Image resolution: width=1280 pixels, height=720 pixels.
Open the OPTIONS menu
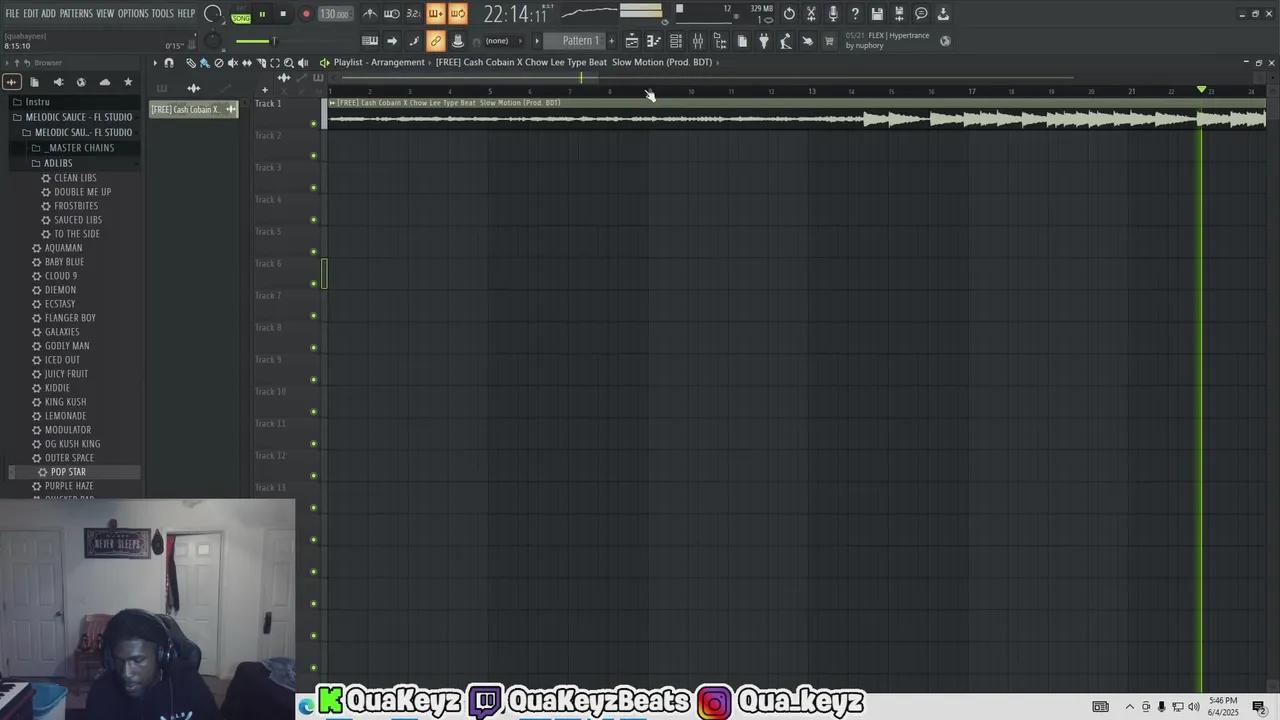(133, 14)
